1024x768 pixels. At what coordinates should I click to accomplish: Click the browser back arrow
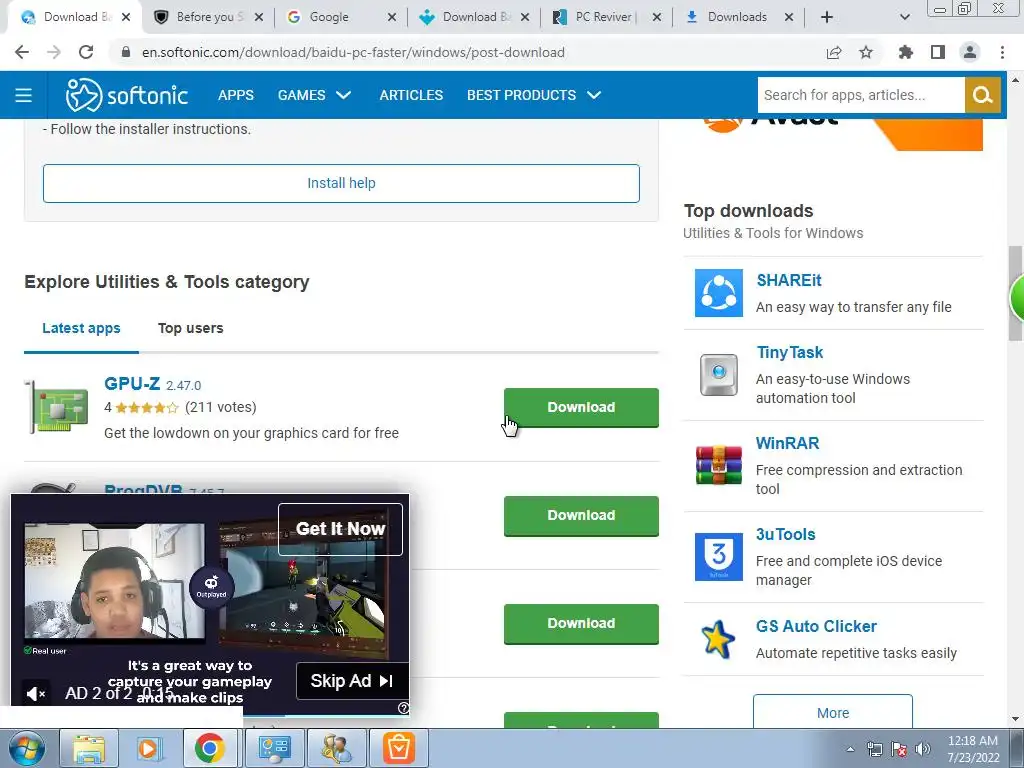coord(22,52)
